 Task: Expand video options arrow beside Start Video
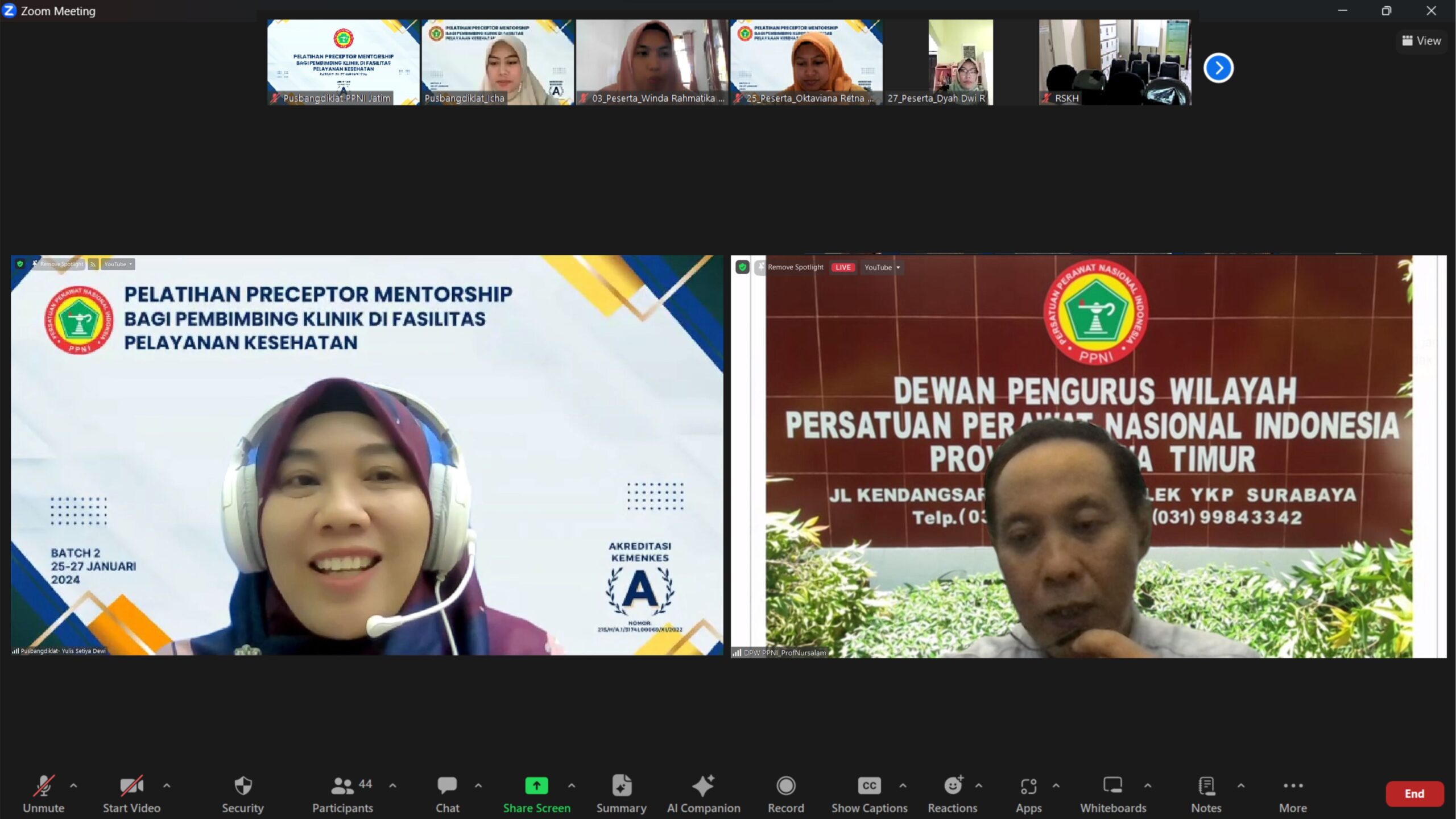pos(167,785)
